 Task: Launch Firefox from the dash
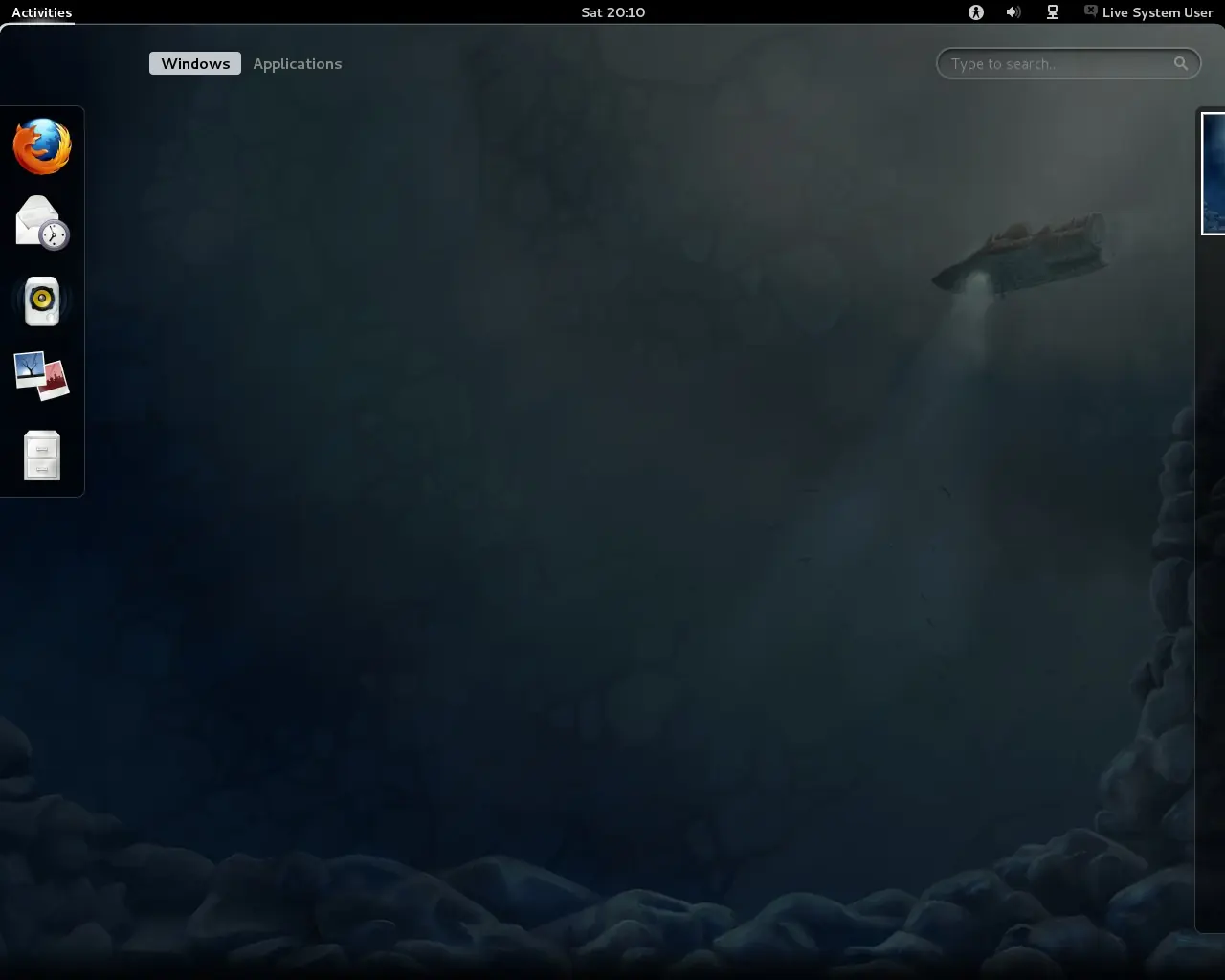click(42, 146)
